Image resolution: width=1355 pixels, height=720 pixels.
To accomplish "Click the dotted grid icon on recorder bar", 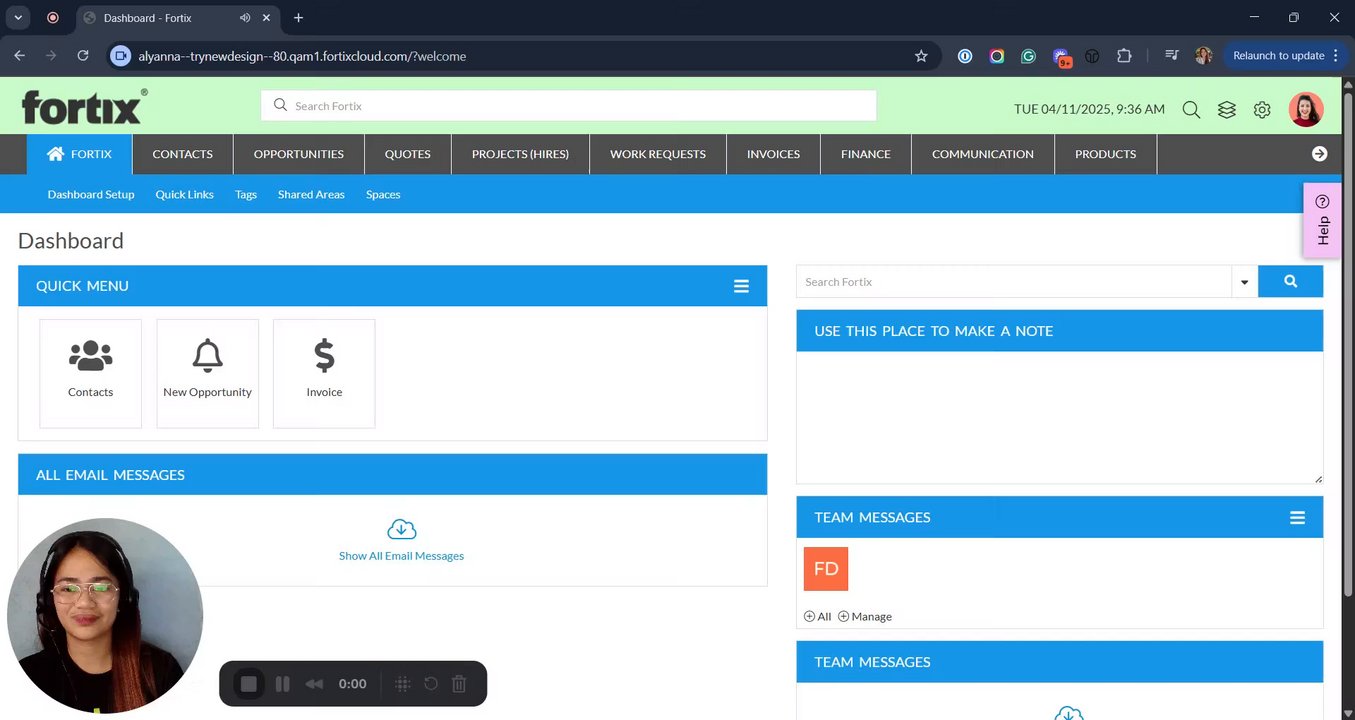I will (x=403, y=684).
